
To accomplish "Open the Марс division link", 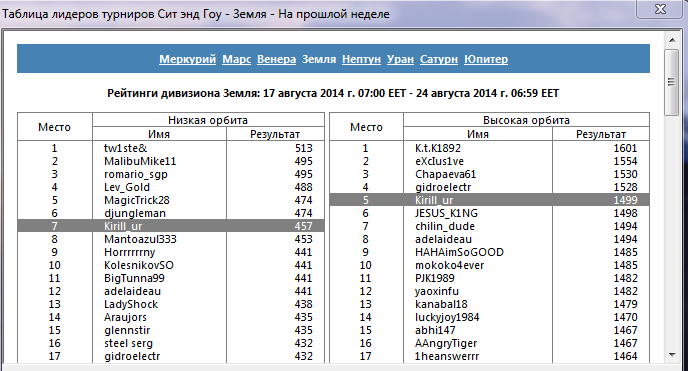I will click(x=236, y=59).
